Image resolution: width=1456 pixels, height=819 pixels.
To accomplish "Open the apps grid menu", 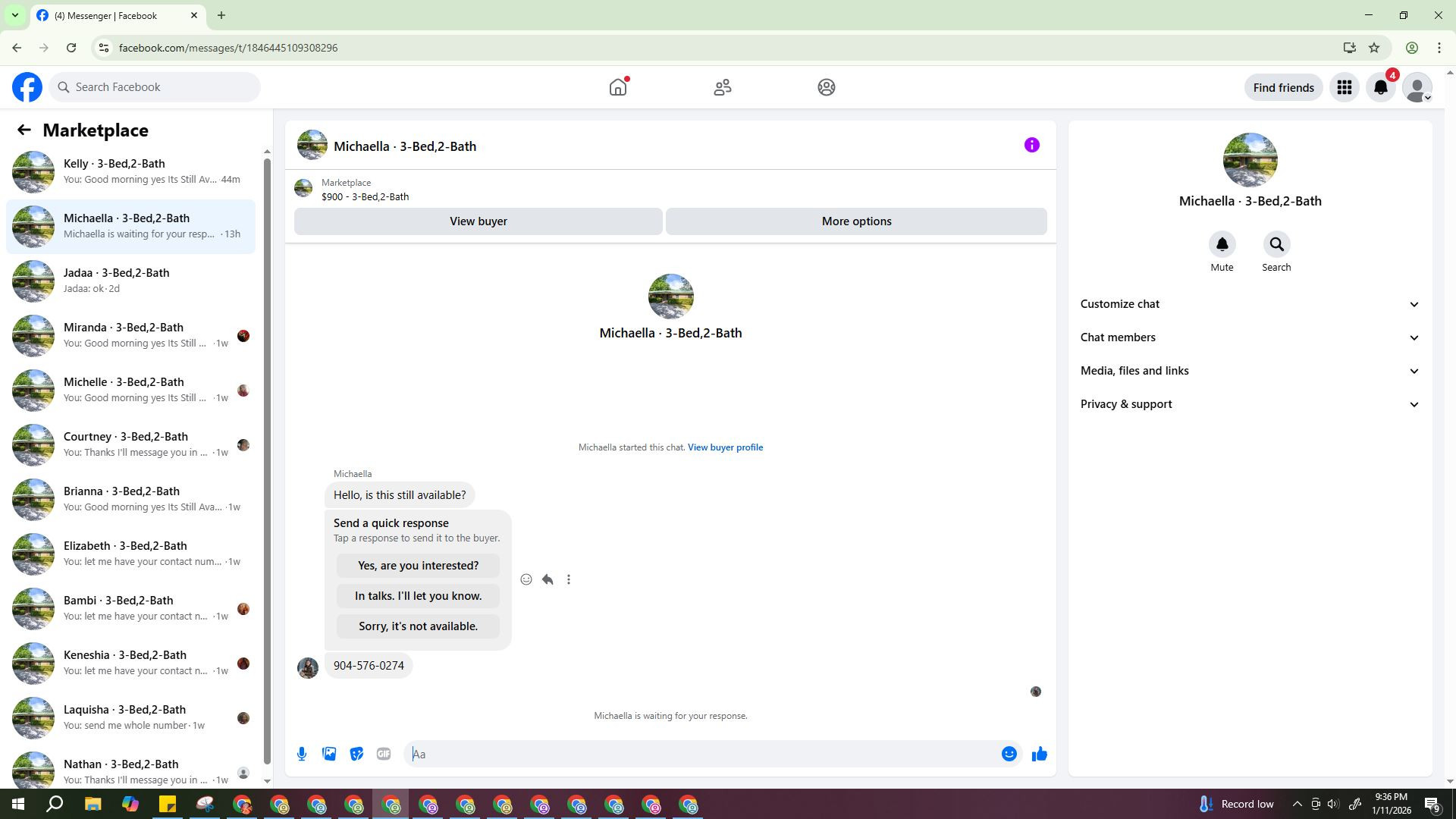I will click(1345, 87).
